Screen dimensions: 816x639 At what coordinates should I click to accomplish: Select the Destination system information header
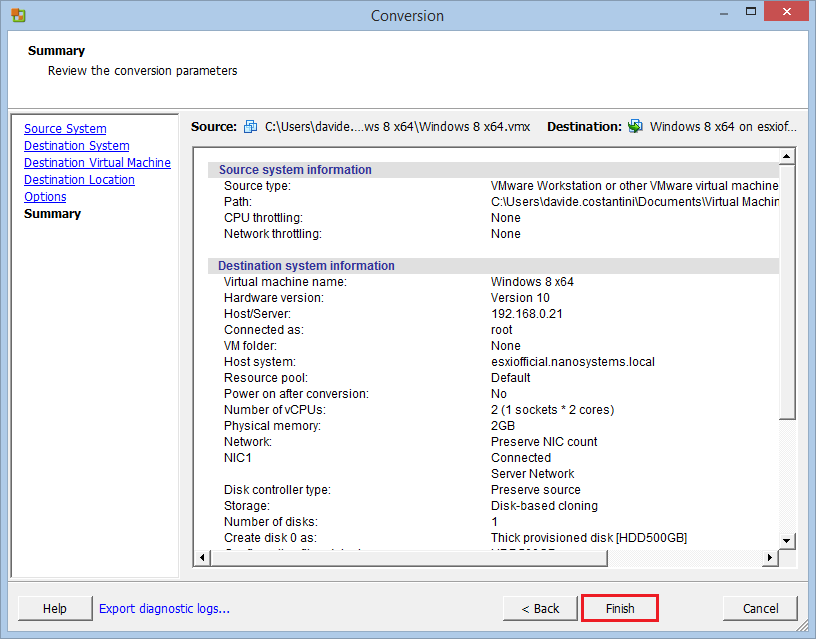(306, 265)
